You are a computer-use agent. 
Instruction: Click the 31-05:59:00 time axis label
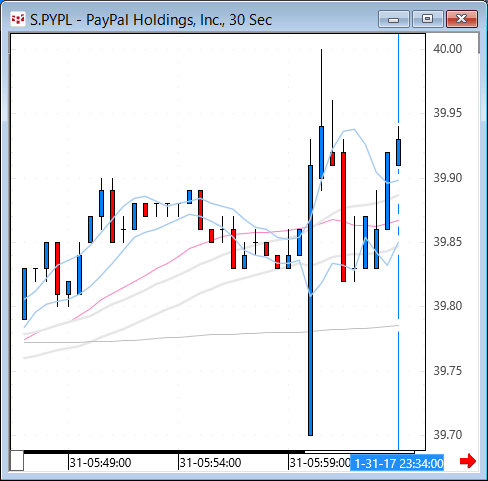coord(320,463)
